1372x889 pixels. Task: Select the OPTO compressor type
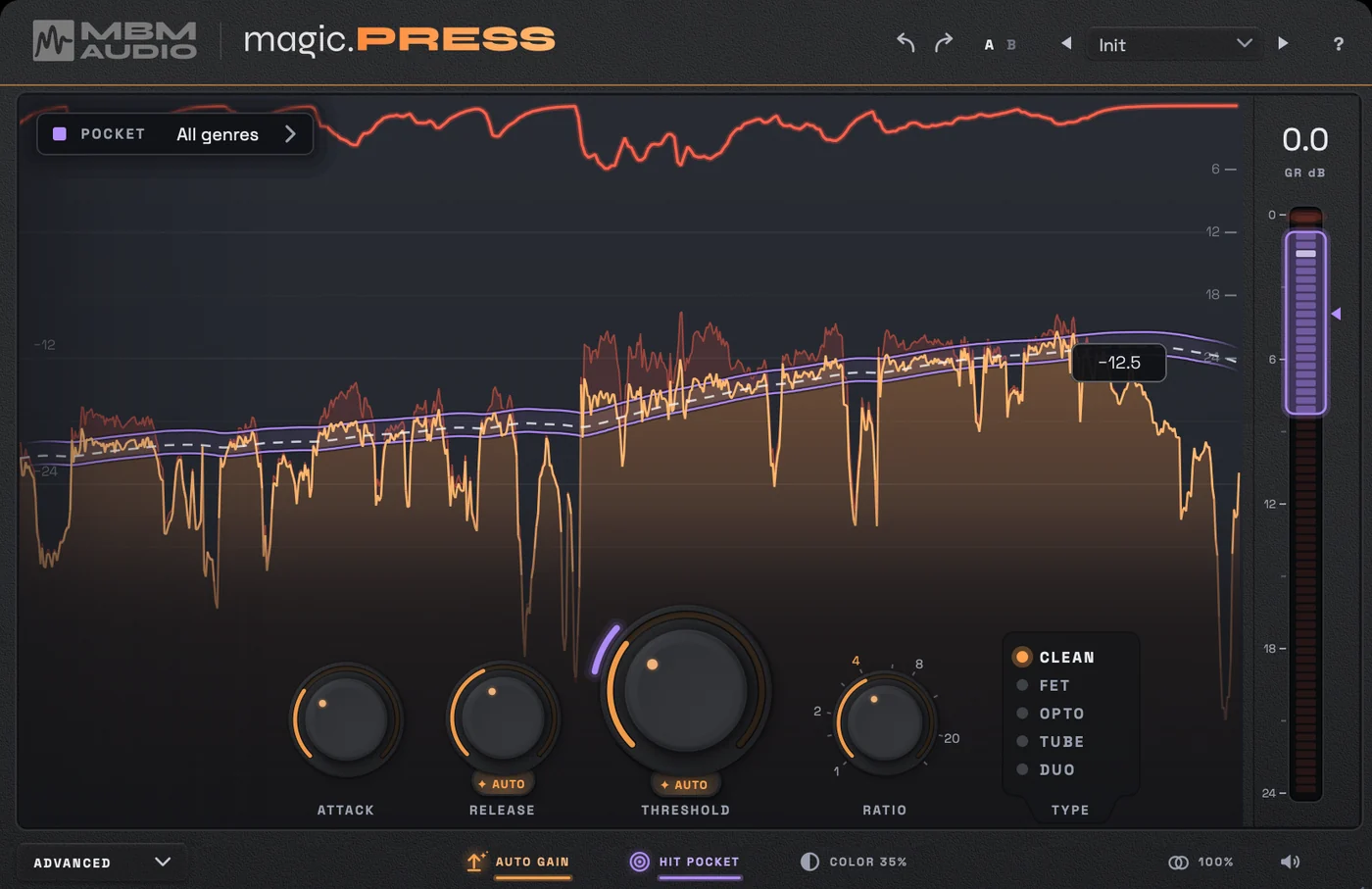[1051, 714]
